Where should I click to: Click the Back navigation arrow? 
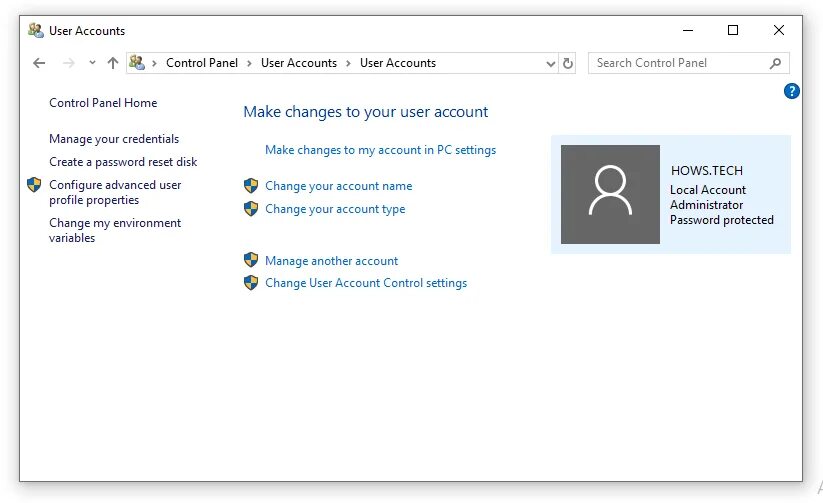(39, 63)
